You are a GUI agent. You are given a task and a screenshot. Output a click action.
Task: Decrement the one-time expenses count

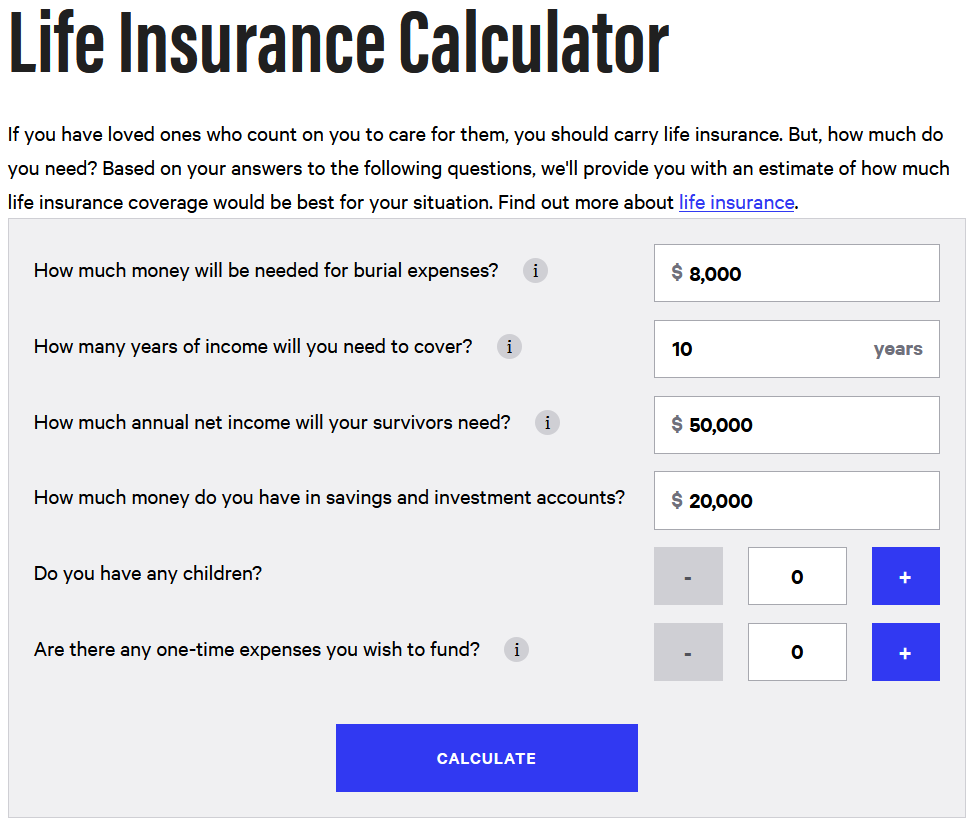pos(688,651)
